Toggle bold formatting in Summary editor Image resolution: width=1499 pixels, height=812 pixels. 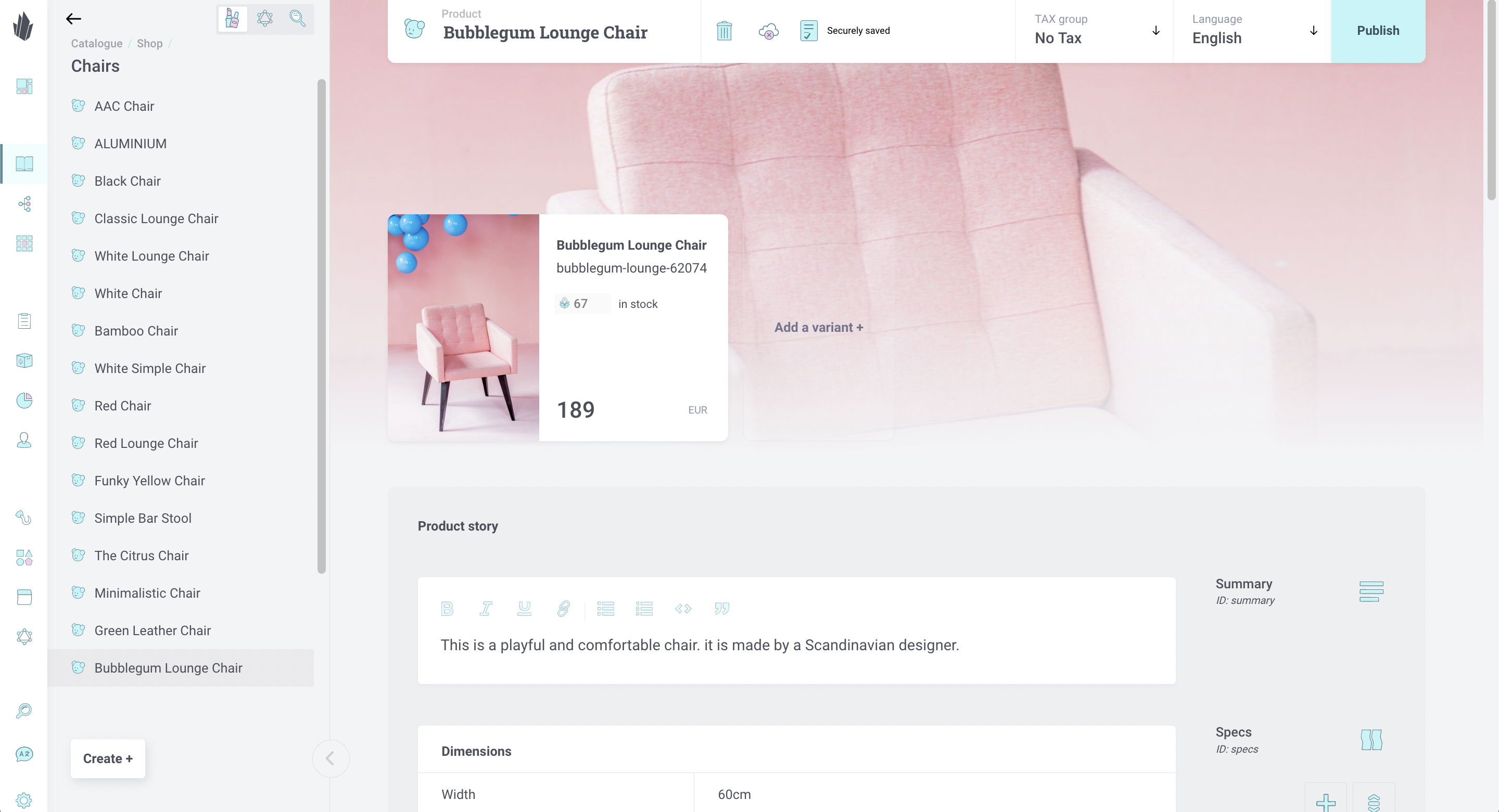click(x=447, y=609)
